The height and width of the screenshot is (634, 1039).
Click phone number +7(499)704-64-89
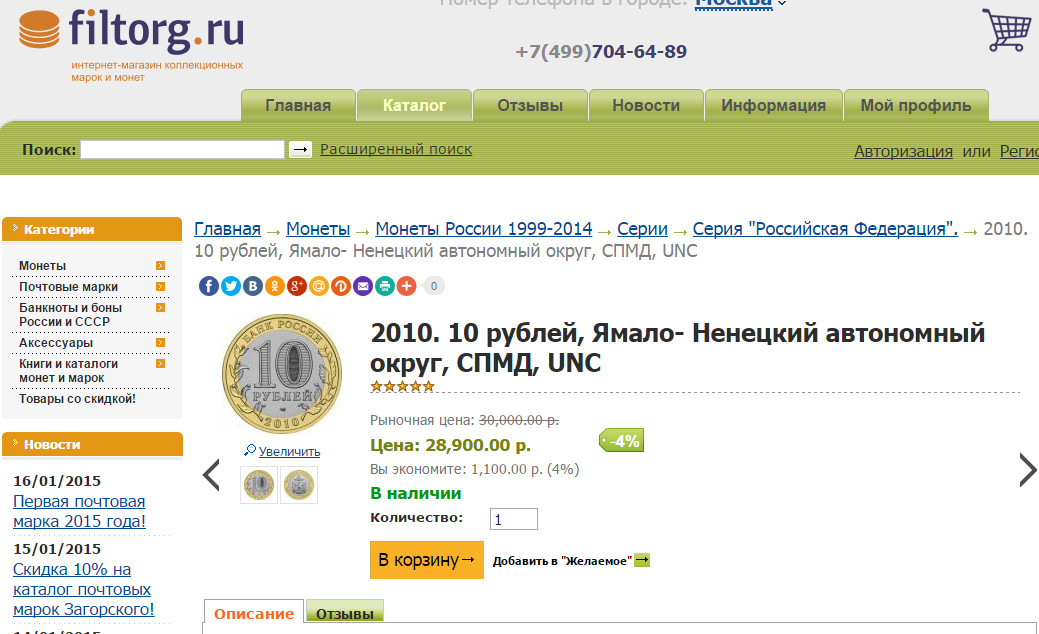pyautogui.click(x=601, y=52)
